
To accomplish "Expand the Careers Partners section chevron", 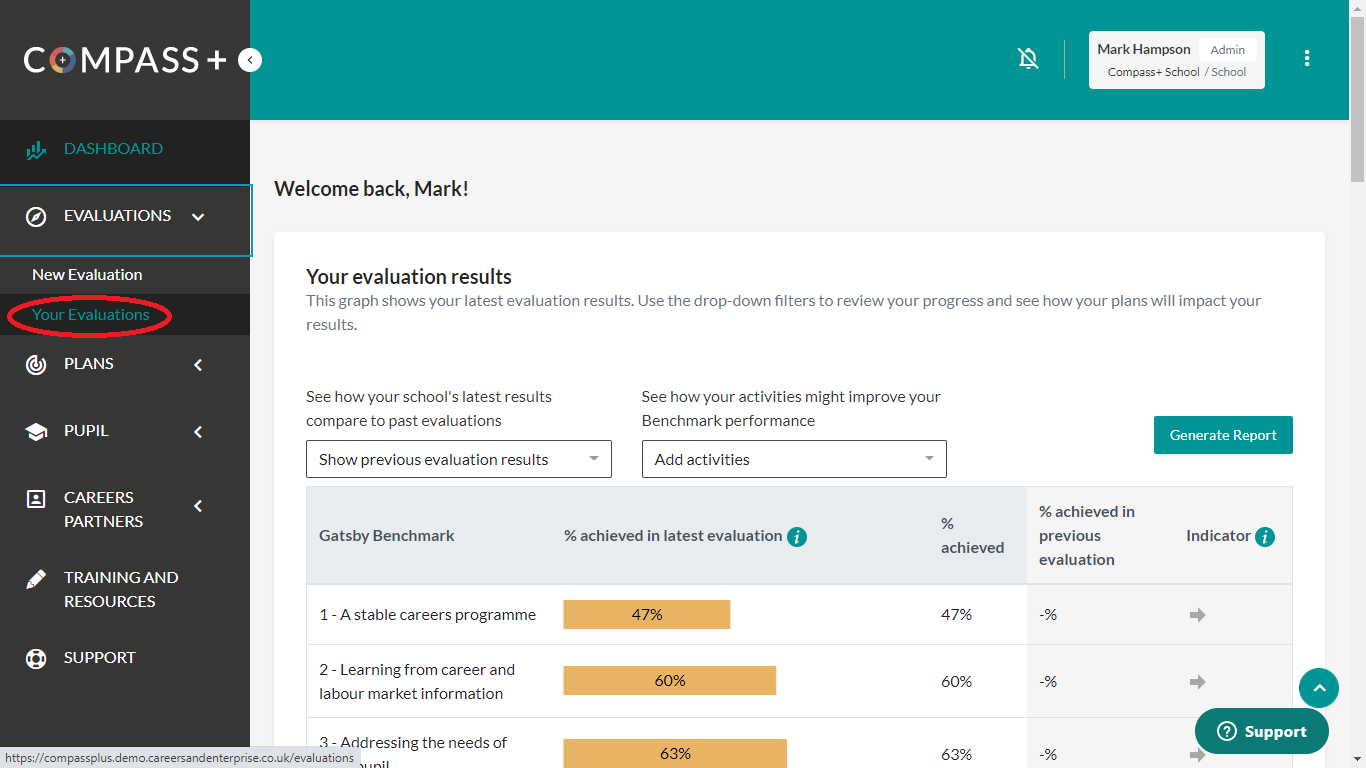I will click(x=198, y=506).
